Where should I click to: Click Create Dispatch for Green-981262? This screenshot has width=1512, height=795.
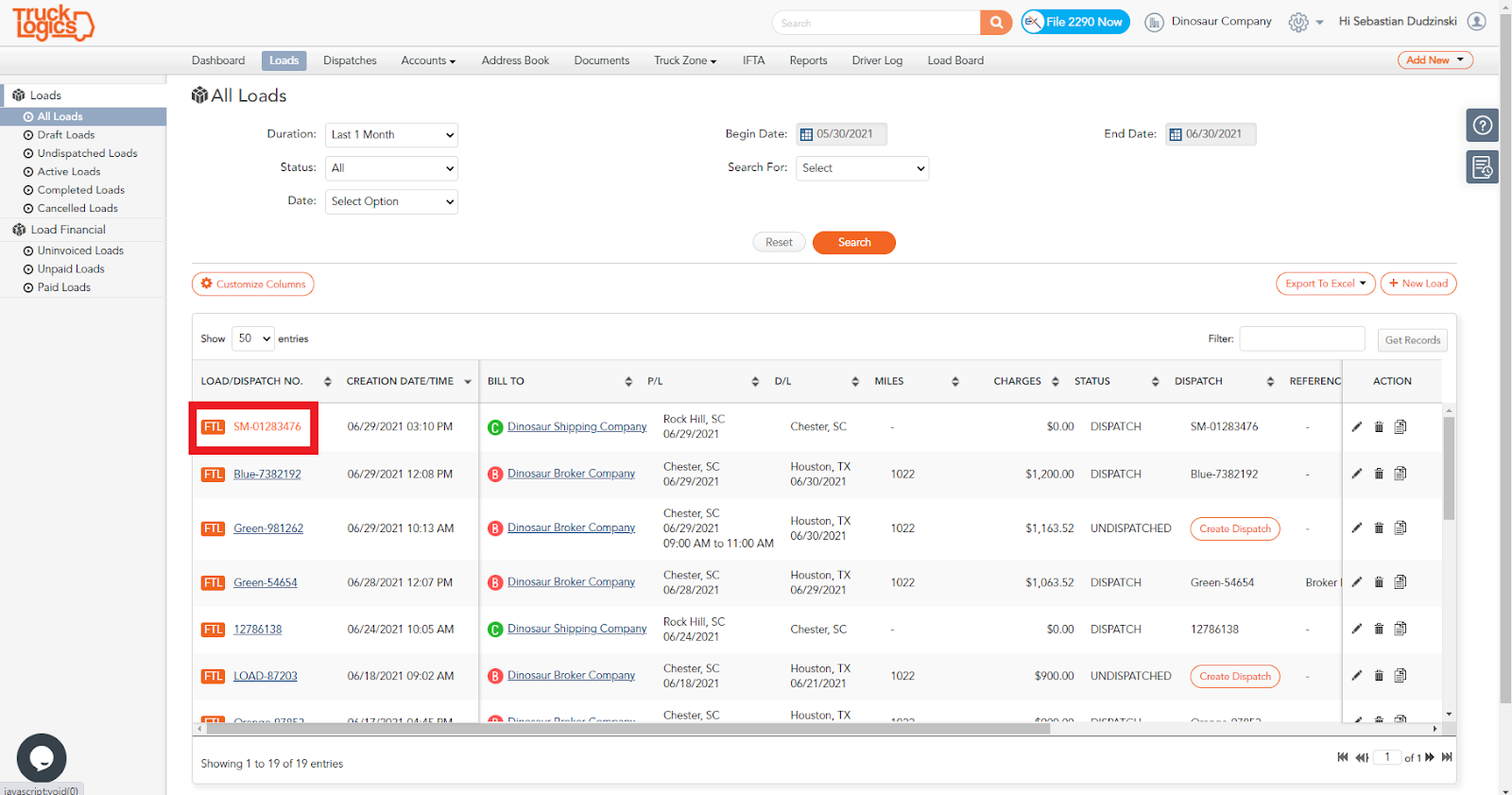[x=1235, y=528]
